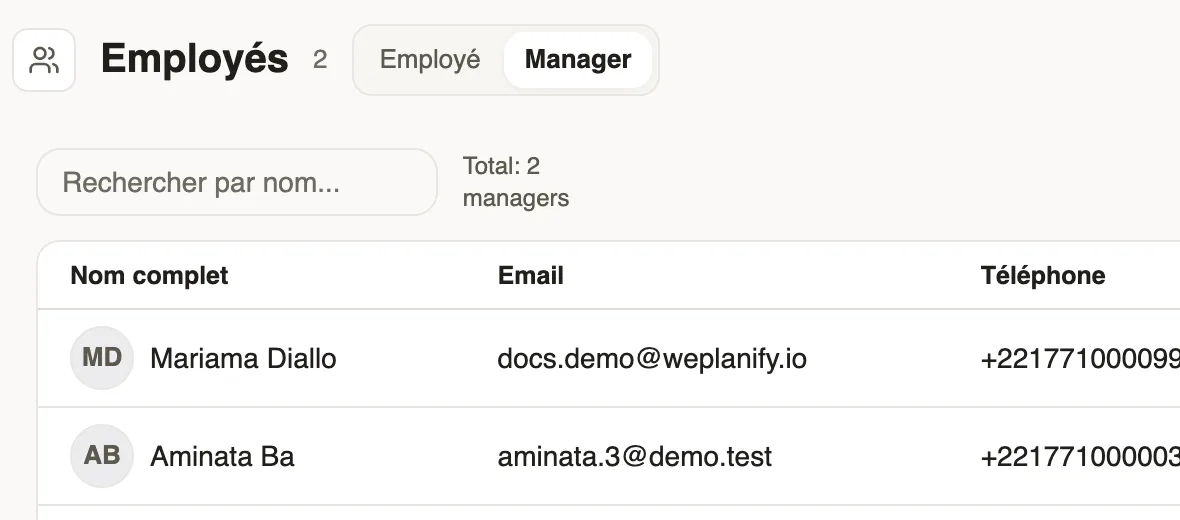1180x520 pixels.
Task: Switch to the Employé tab
Action: pyautogui.click(x=430, y=59)
